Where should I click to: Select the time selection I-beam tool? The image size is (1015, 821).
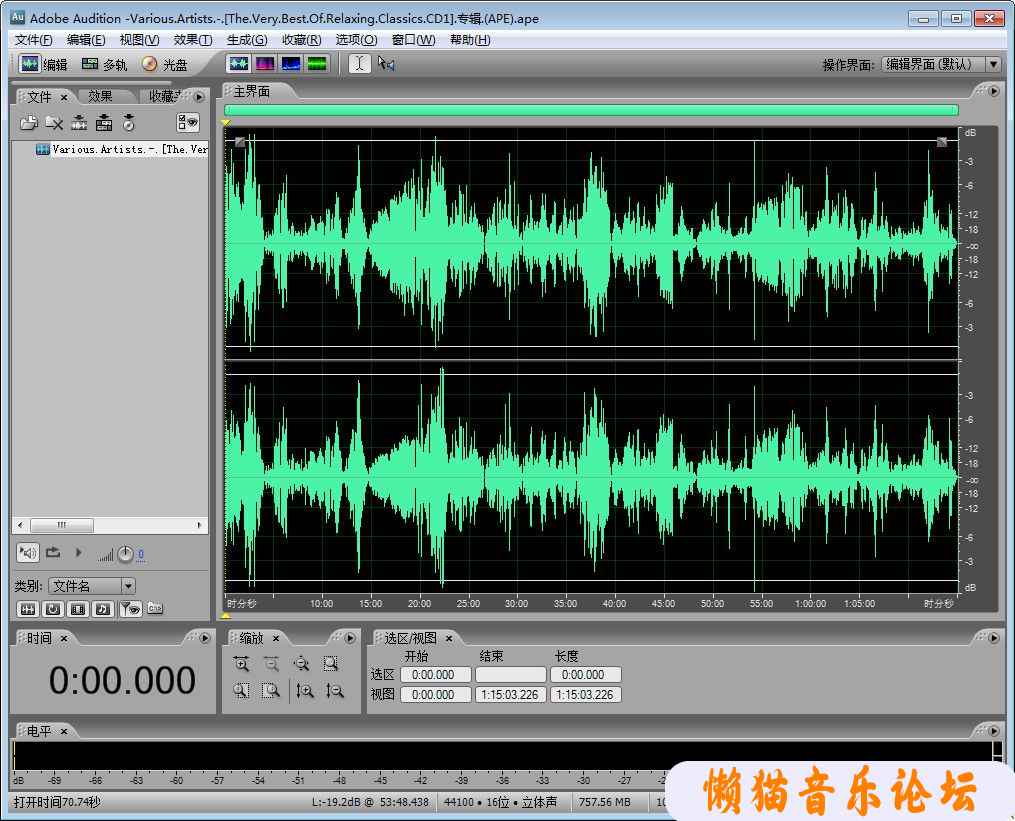[x=359, y=64]
